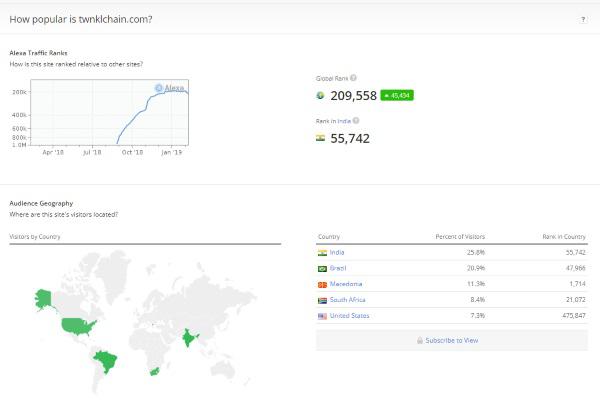Click the Rank in Country column header

(x=564, y=237)
